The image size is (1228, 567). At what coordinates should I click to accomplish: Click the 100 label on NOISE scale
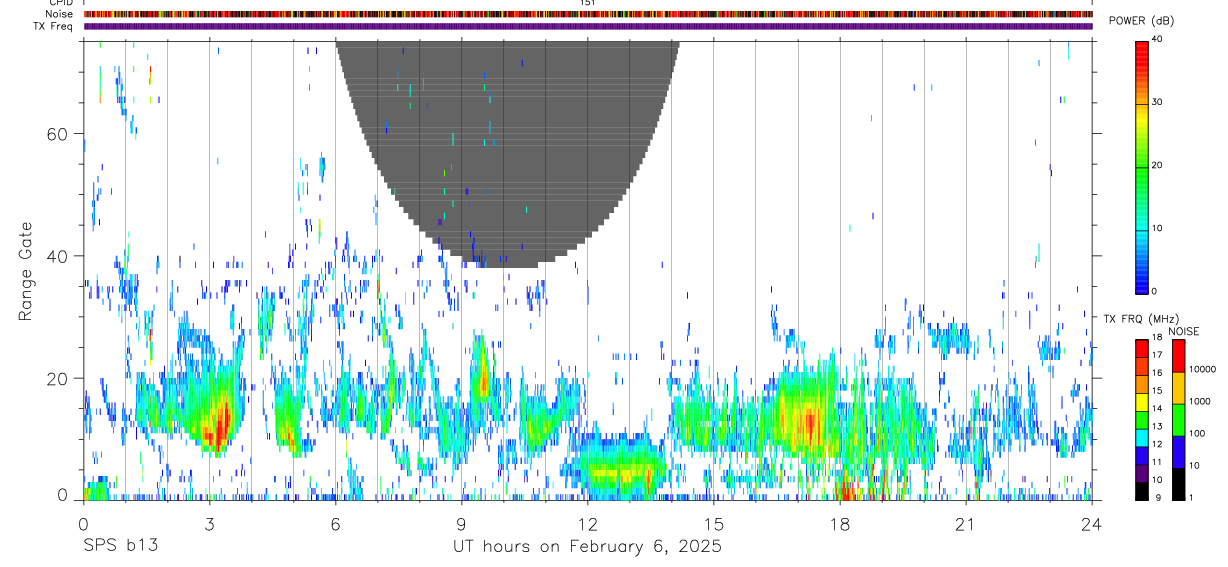tap(1197, 433)
